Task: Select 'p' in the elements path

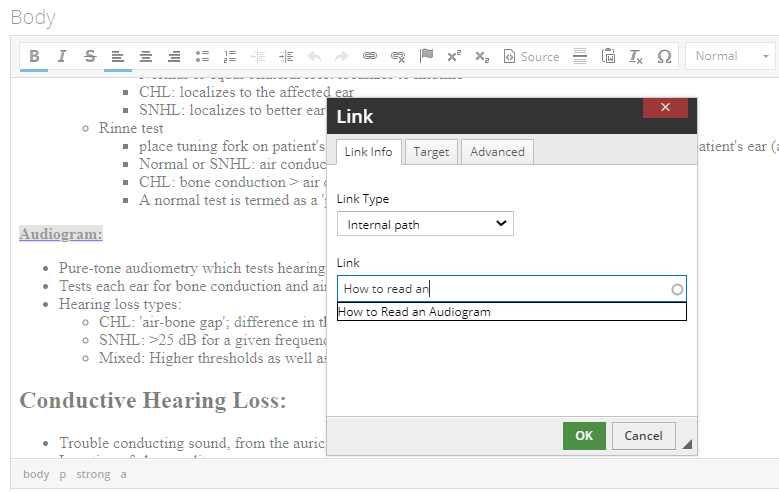Action: tap(63, 474)
